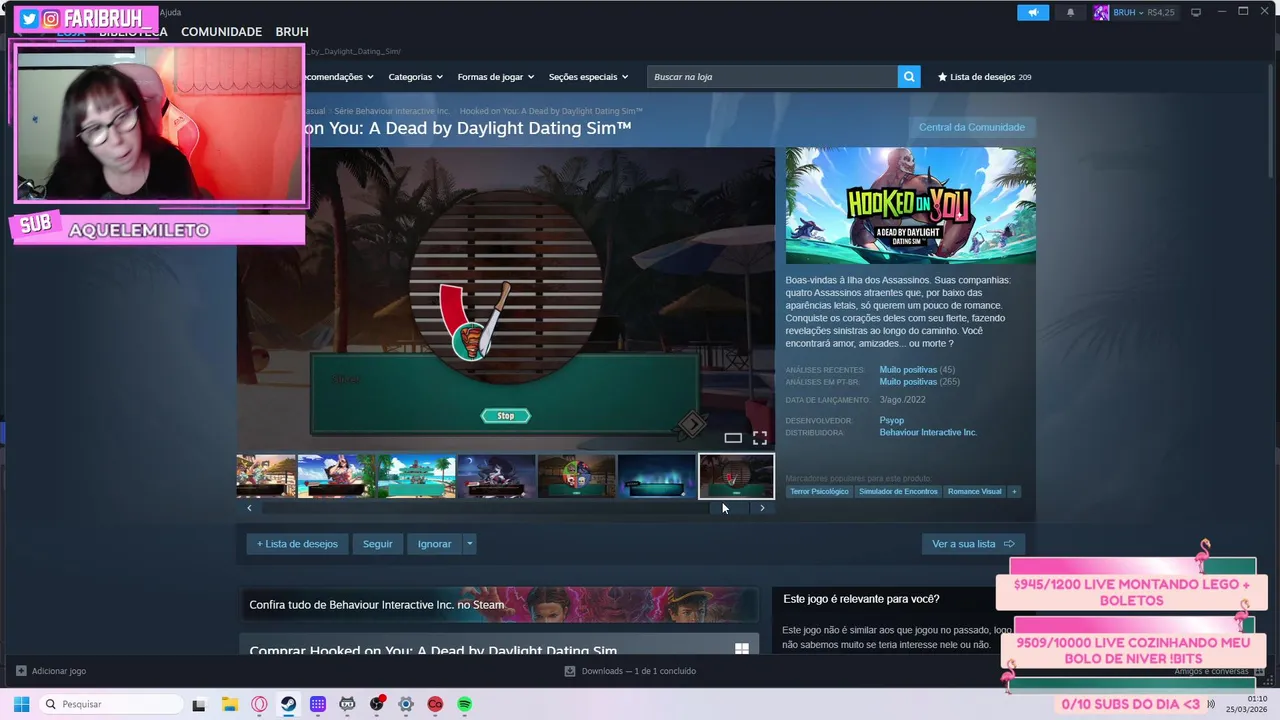
Task: Click the Ignorar button
Action: [434, 544]
